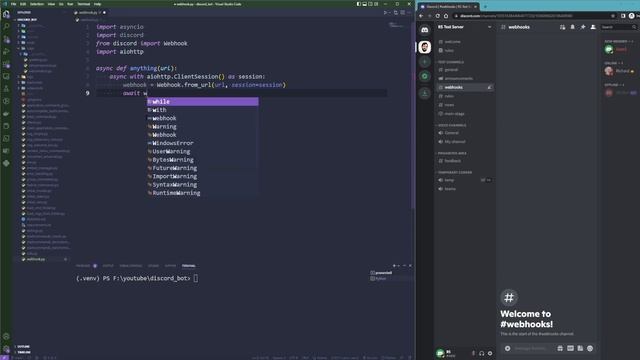Select the server with the face avatar
The width and height of the screenshot is (640, 360).
(424, 47)
